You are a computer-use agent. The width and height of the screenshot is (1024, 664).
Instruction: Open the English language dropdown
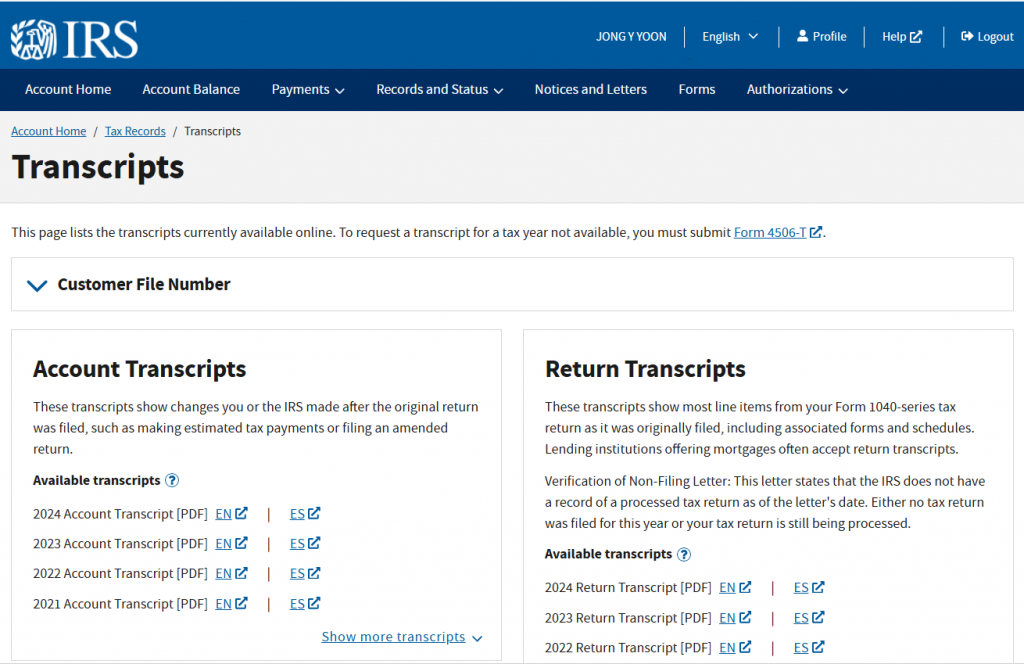coord(730,37)
